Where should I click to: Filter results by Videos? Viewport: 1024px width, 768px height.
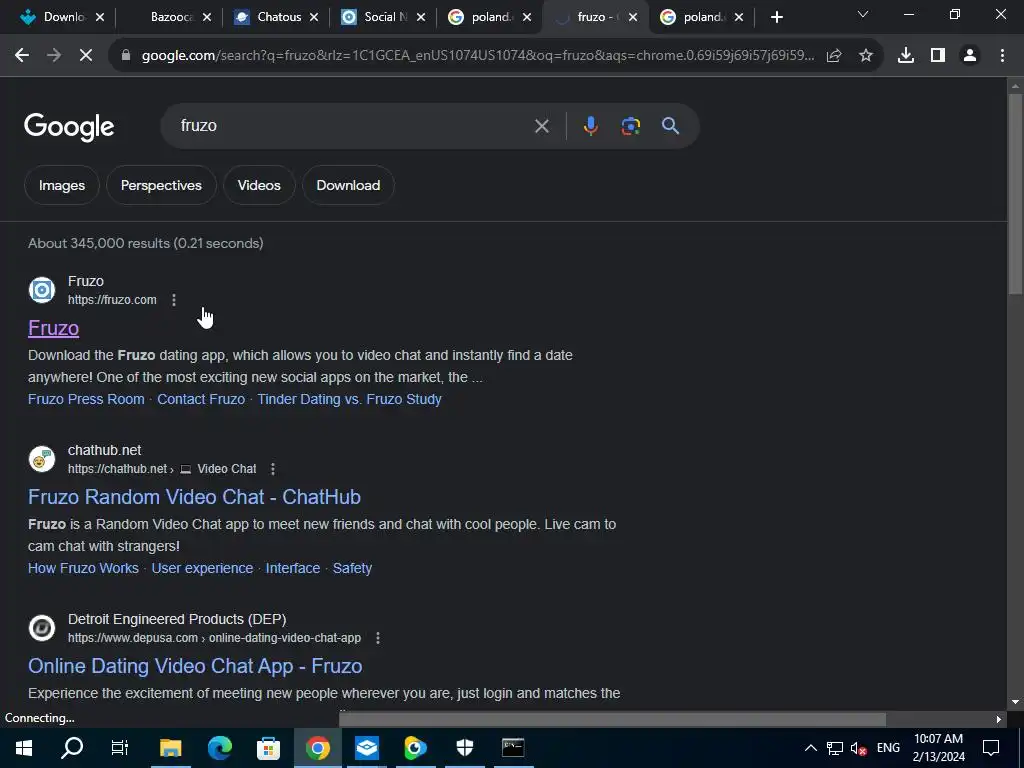click(259, 185)
